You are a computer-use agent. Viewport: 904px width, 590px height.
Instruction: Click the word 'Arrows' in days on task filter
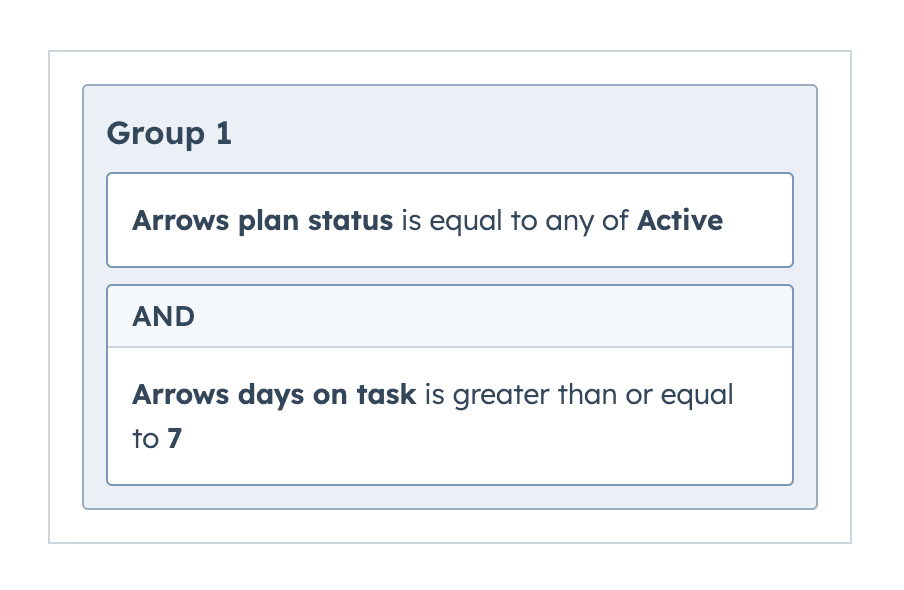click(x=180, y=395)
